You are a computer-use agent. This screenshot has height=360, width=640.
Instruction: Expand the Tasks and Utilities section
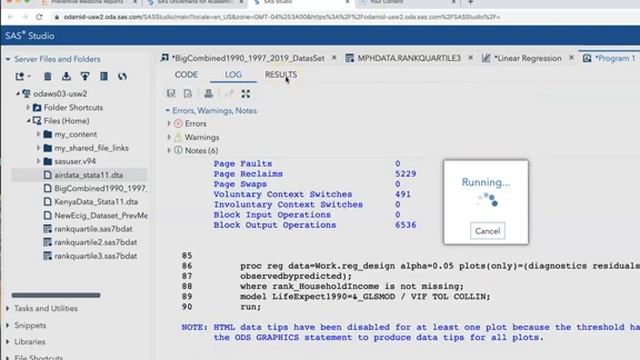(8, 309)
